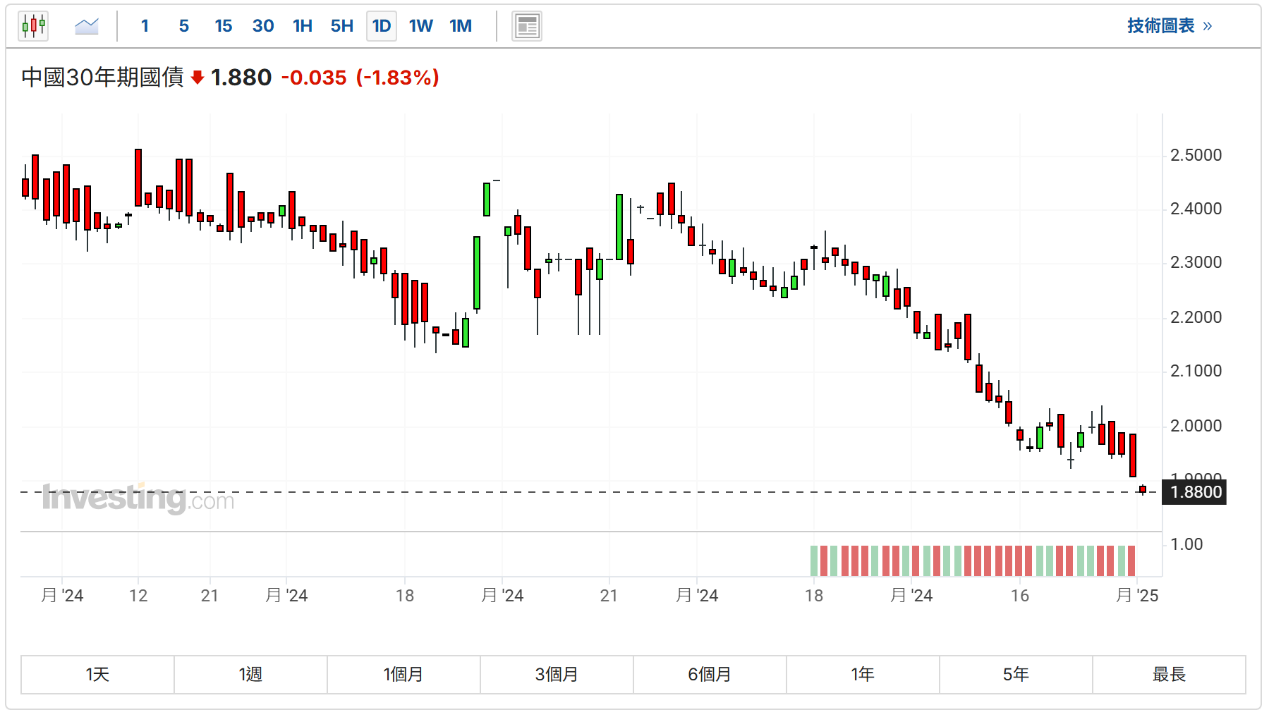Click the latest red candle near 1.88
The height and width of the screenshot is (717, 1269).
(1143, 489)
